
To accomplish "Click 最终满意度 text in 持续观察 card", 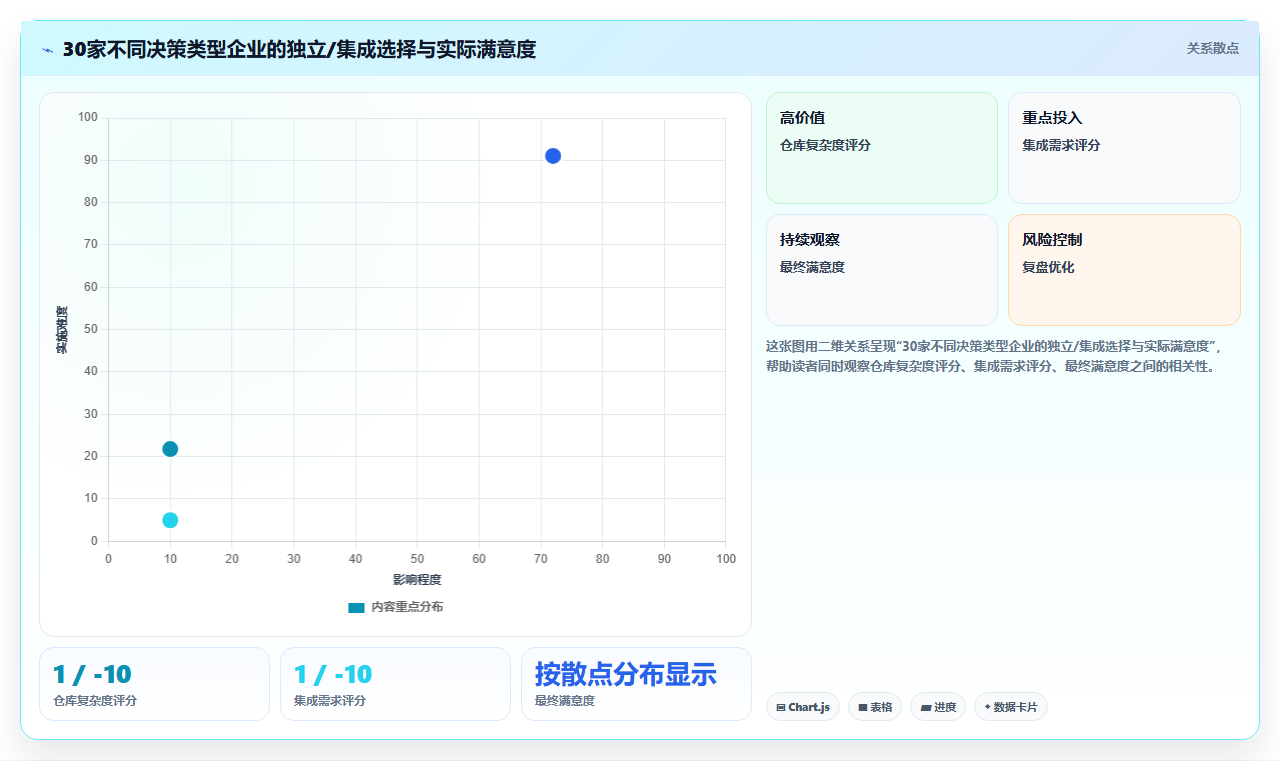I will [x=812, y=267].
